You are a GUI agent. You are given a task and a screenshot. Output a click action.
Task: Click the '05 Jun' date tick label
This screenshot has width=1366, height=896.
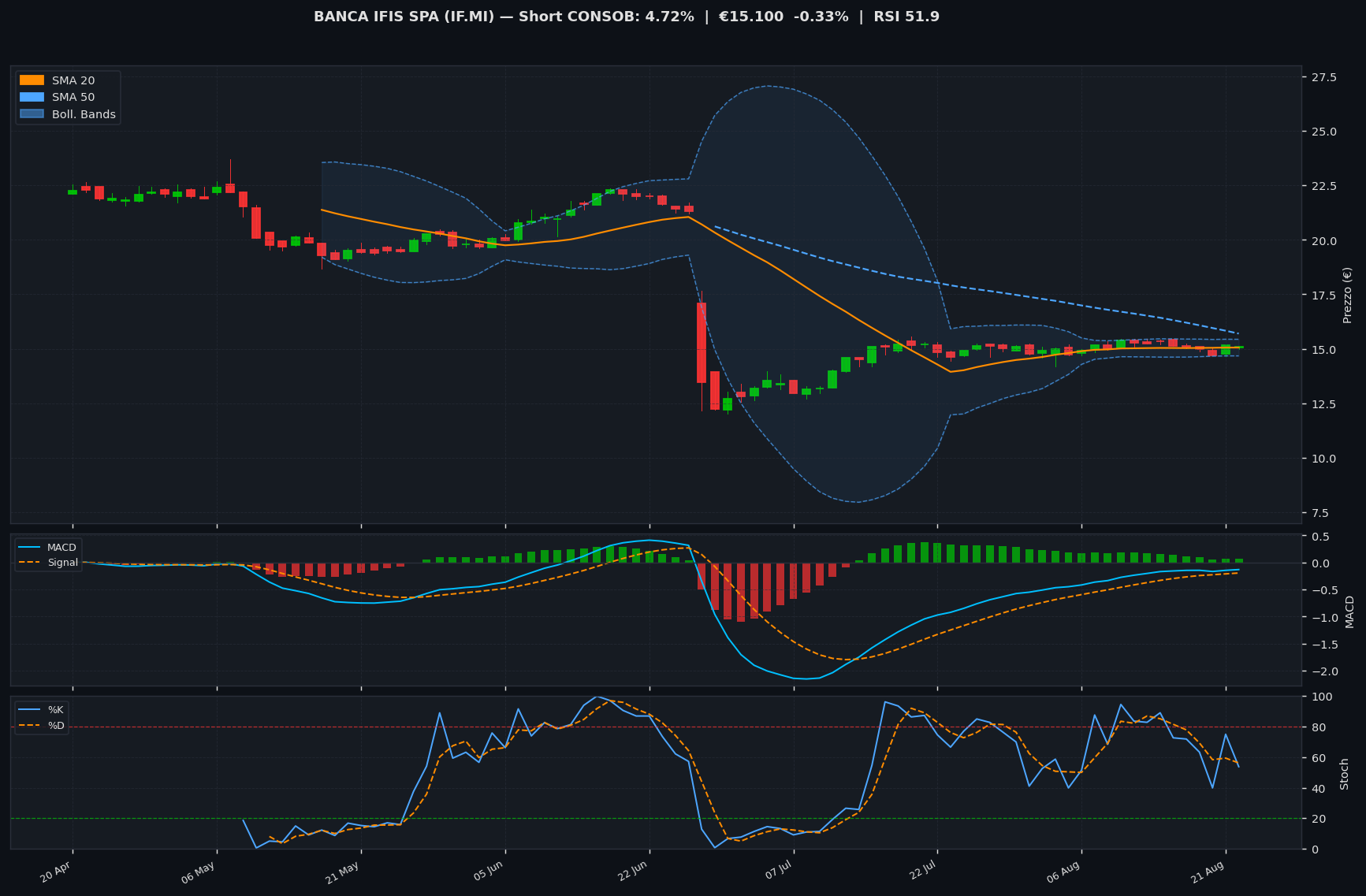coord(488,872)
